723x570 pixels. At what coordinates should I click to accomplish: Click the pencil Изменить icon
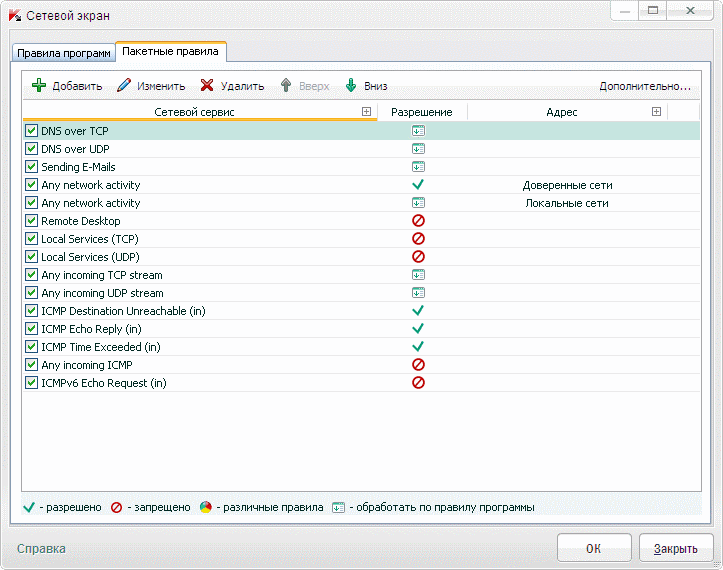click(124, 86)
